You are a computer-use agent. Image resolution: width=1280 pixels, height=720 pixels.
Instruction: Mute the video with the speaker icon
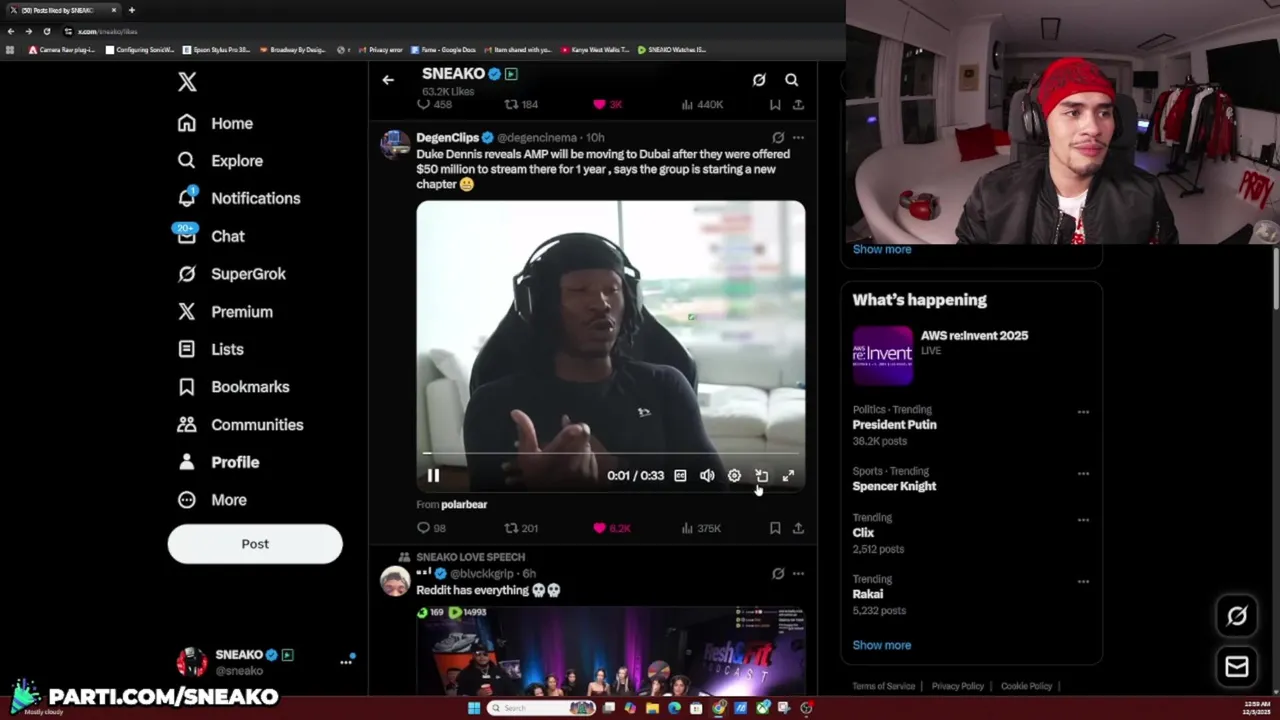click(x=707, y=476)
